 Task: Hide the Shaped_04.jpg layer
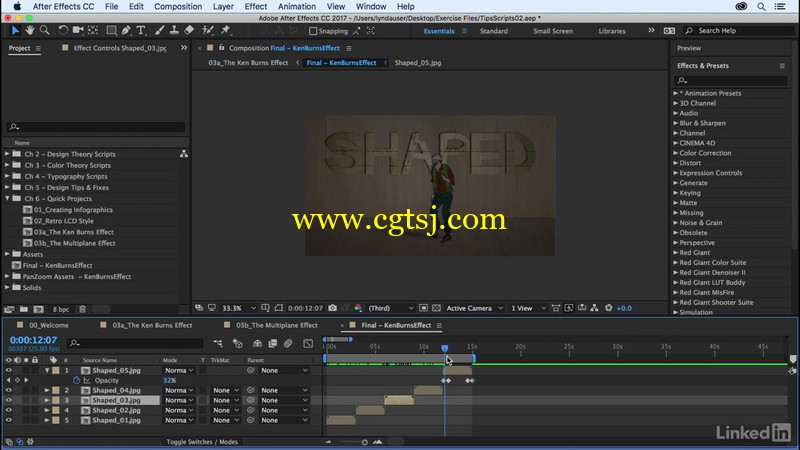click(x=8, y=390)
